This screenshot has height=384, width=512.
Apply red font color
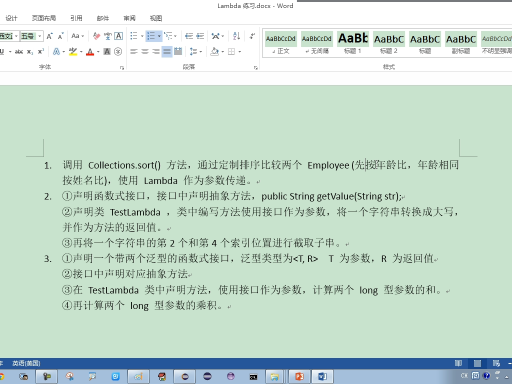[90, 52]
